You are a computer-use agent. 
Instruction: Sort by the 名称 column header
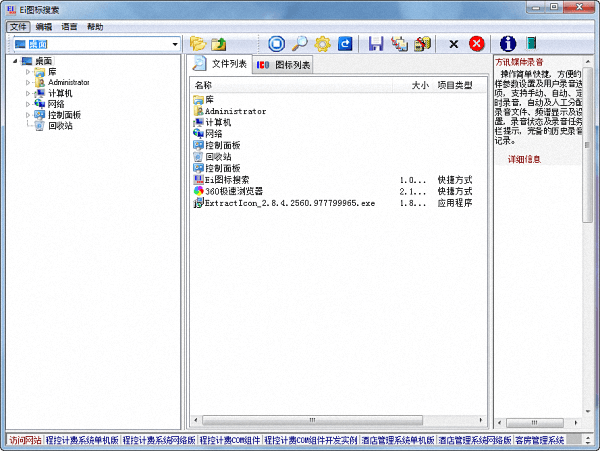(x=291, y=85)
